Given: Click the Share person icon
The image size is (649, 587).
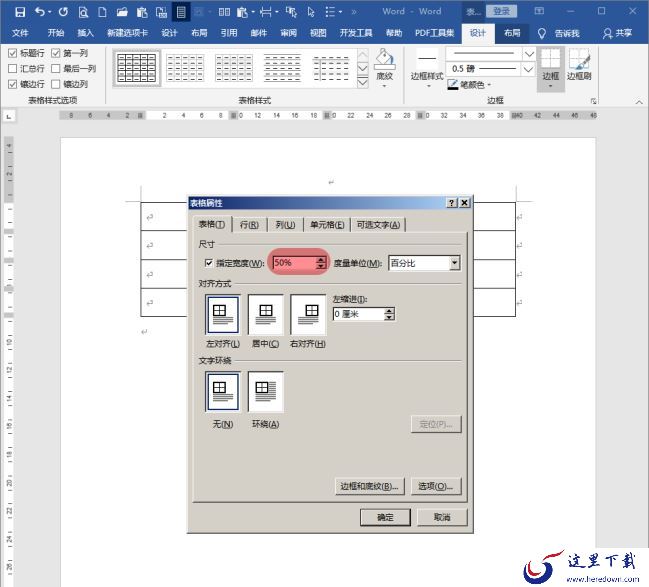Looking at the screenshot, I should [x=607, y=33].
